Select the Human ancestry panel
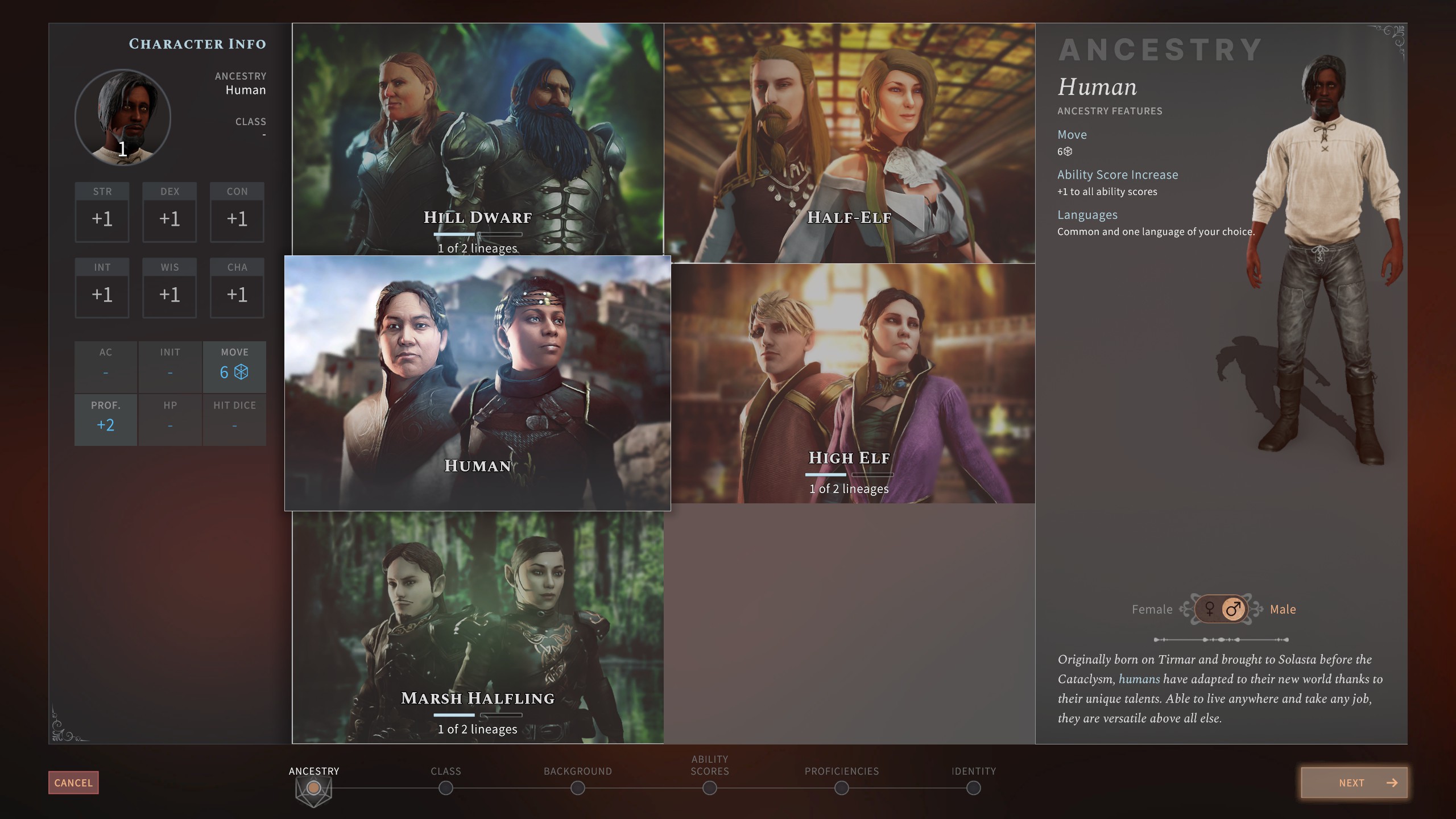Viewport: 1456px width, 819px height. point(477,383)
